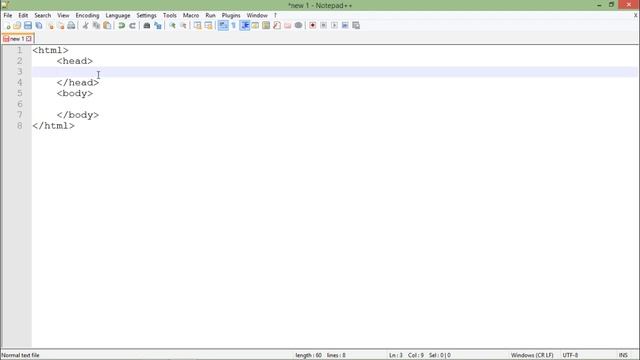Open the Tools menu
The height and width of the screenshot is (360, 640).
170,16
